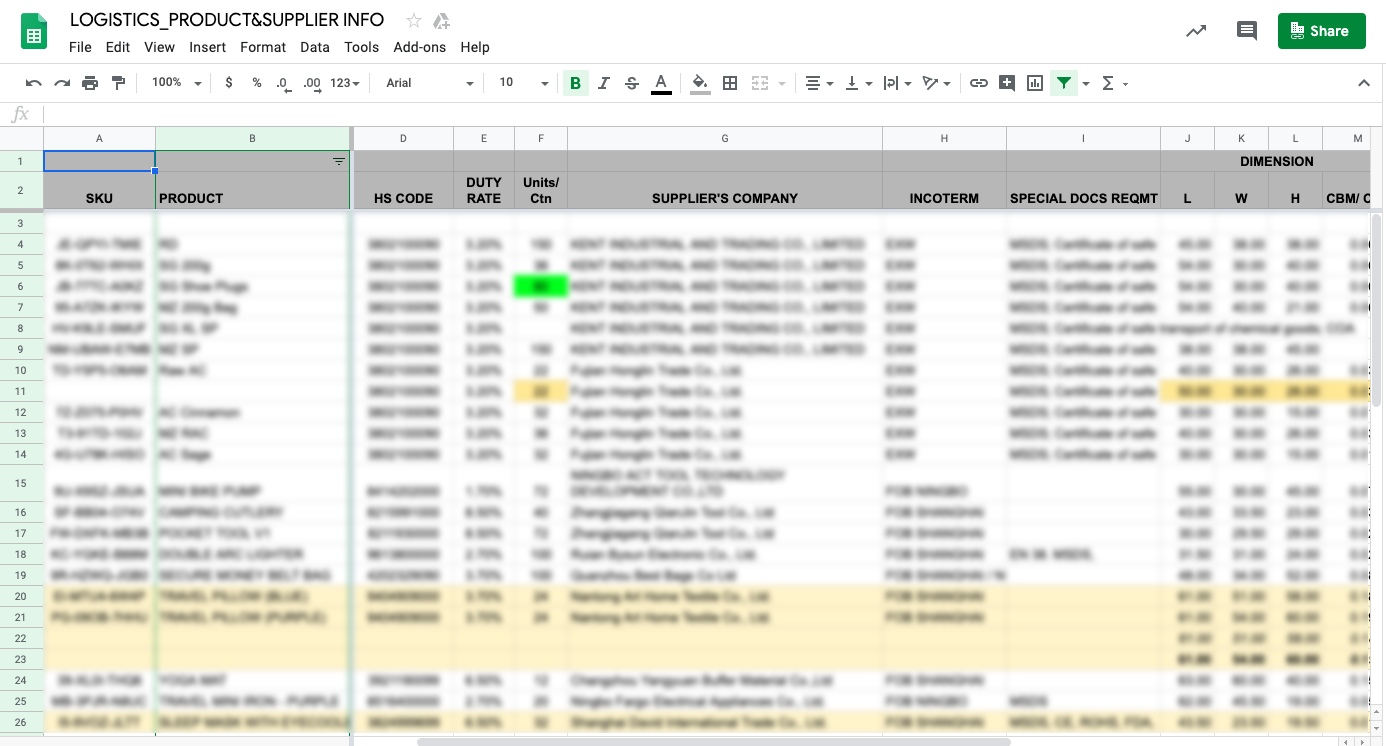
Task: Expand the merge cells options arrow
Action: point(782,84)
